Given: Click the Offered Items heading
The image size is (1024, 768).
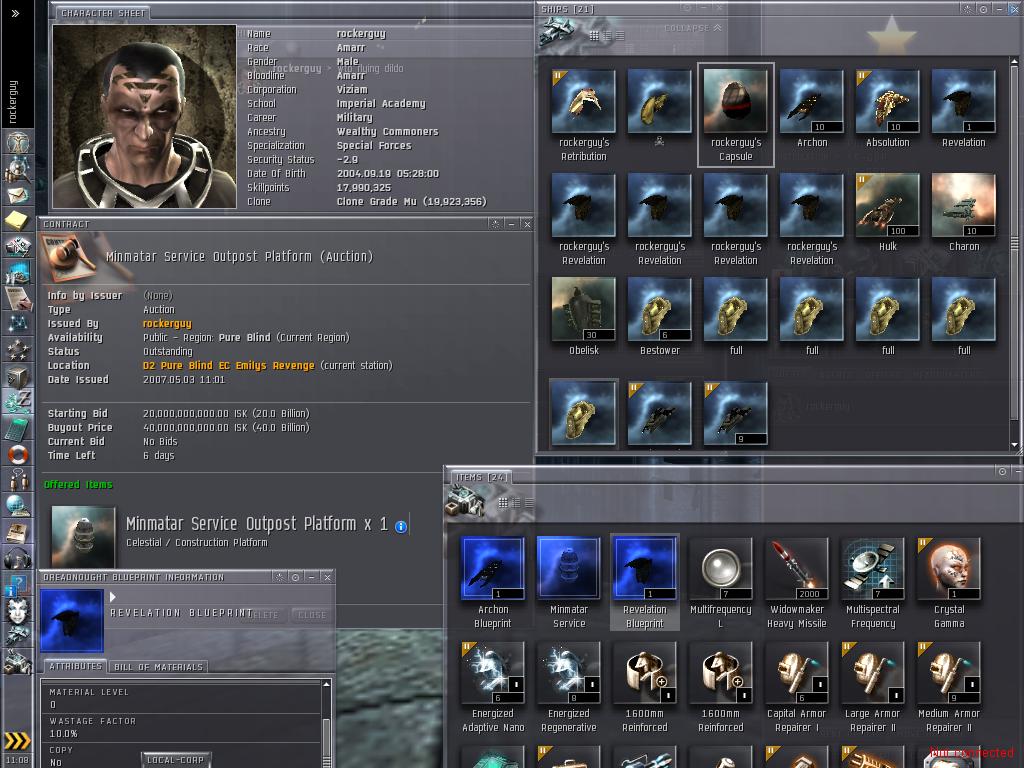Looking at the screenshot, I should click(x=78, y=485).
